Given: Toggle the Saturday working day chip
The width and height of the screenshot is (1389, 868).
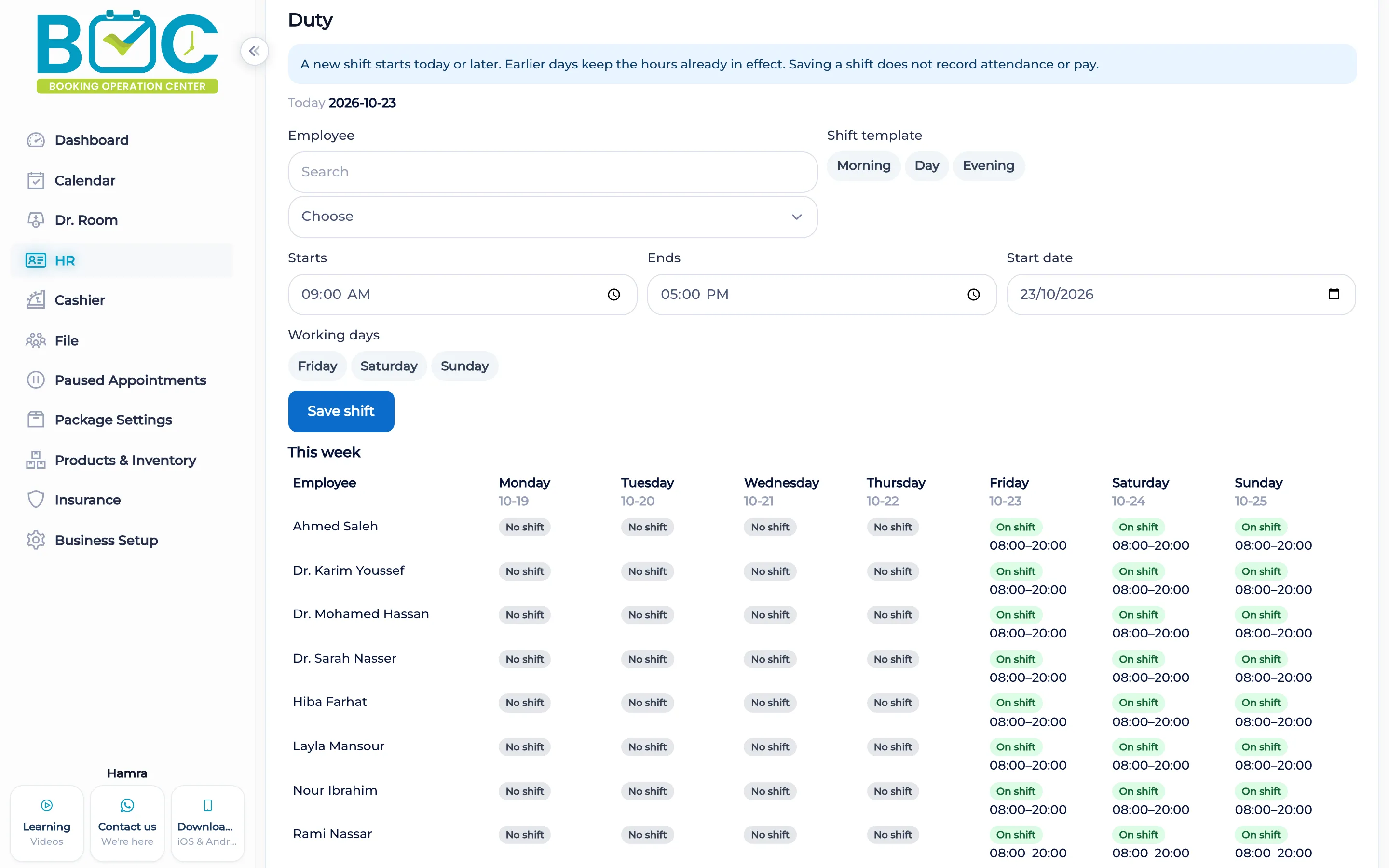Looking at the screenshot, I should [389, 366].
